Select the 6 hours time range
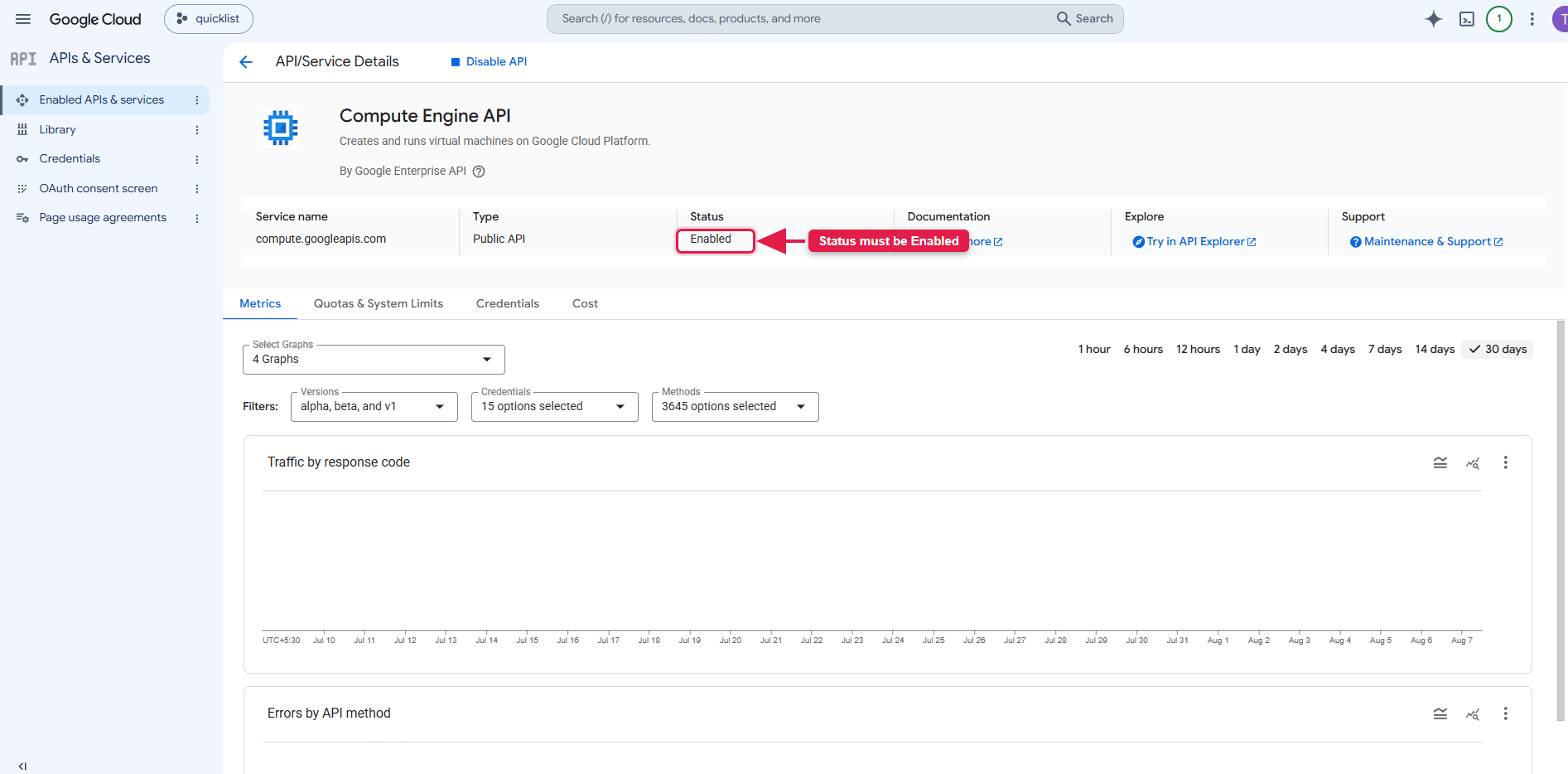Viewport: 1568px width, 774px height. pos(1143,350)
